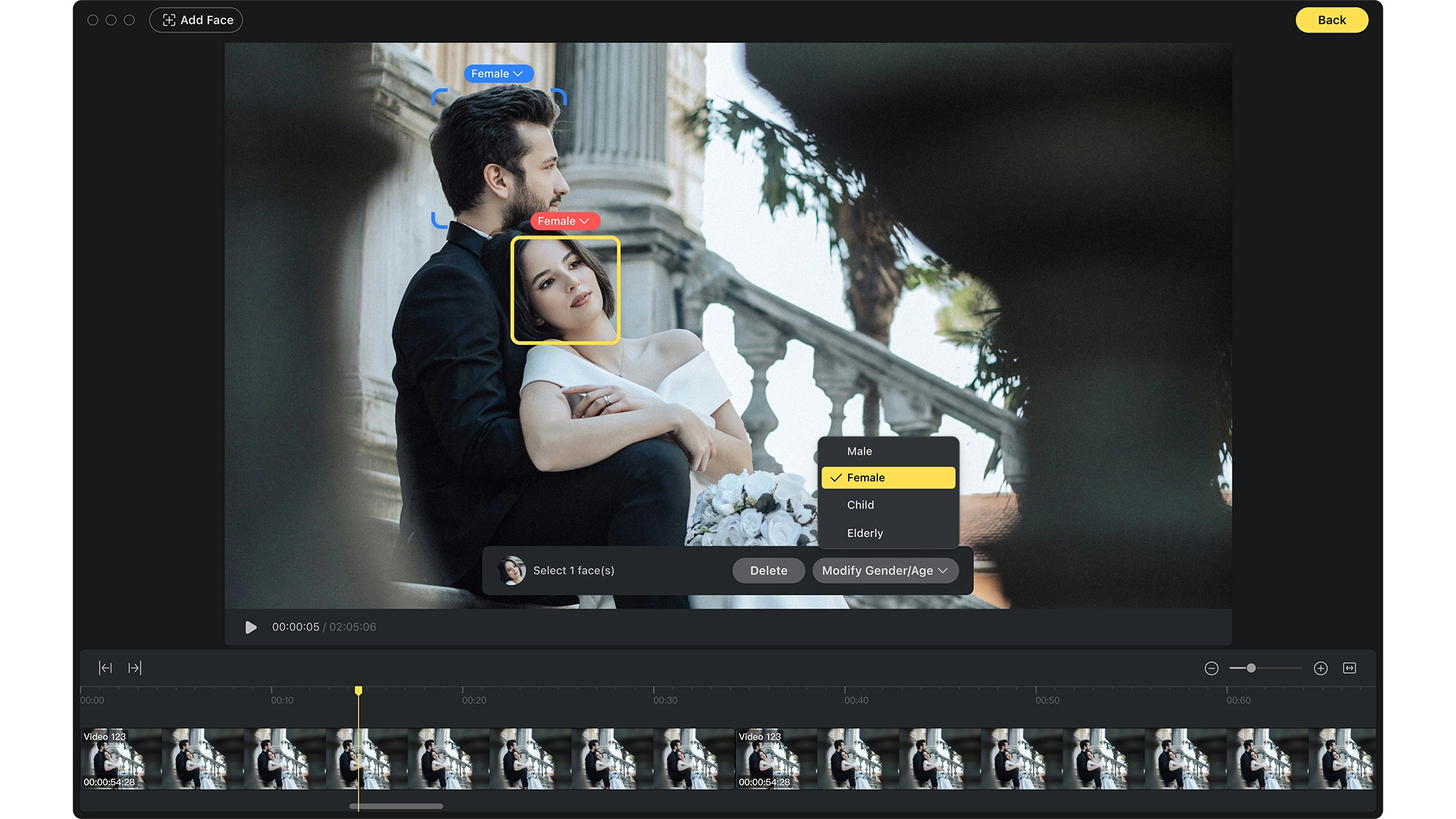Screen dimensions: 1456x819
Task: Click the selected face avatar thumbnail
Action: 512,571
